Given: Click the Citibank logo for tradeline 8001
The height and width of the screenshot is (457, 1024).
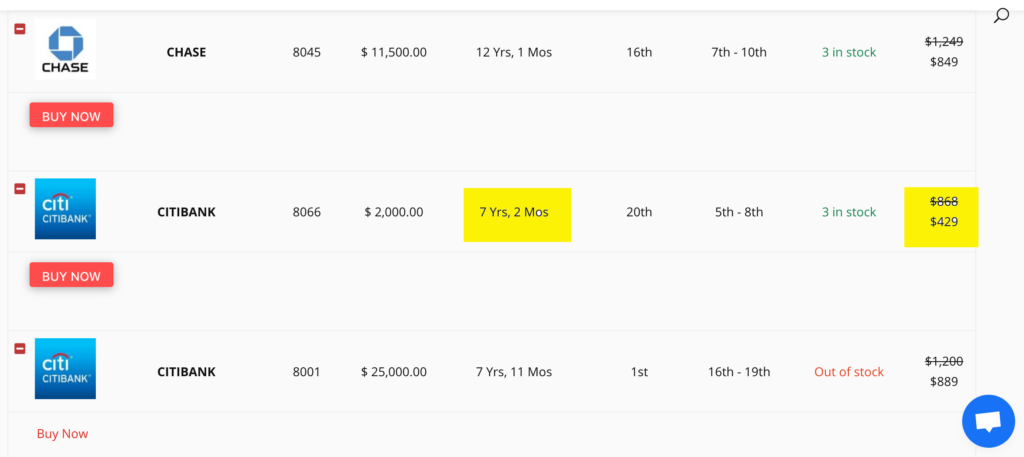Looking at the screenshot, I should [65, 369].
